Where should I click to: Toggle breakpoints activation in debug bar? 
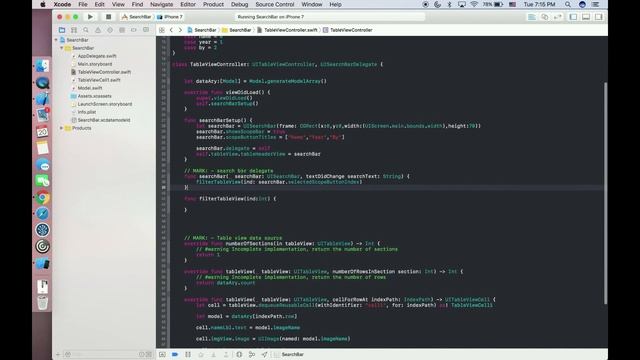[x=175, y=354]
